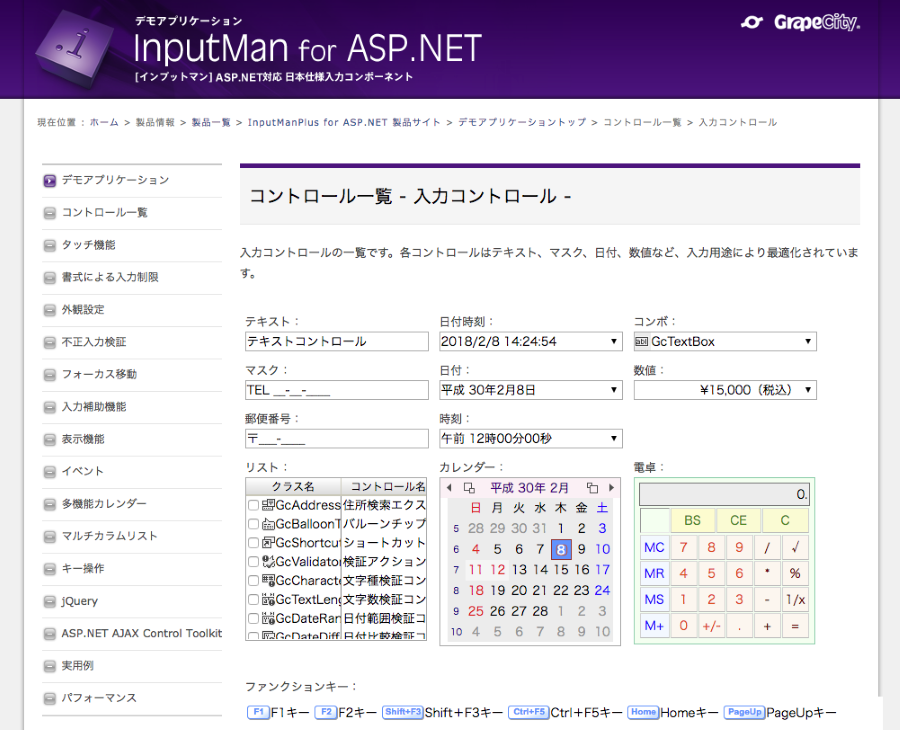The height and width of the screenshot is (730, 900).
Task: Click the calculator CE button
Action: (738, 521)
